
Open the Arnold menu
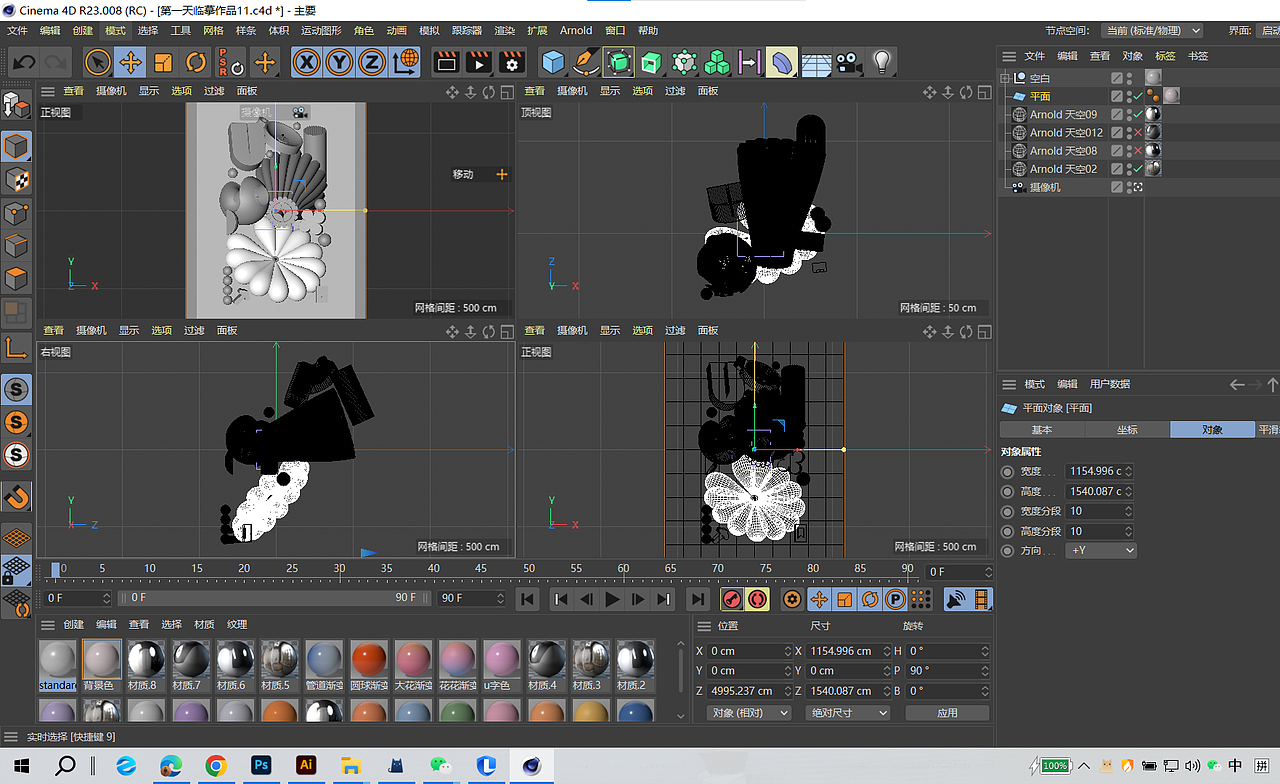(x=576, y=30)
